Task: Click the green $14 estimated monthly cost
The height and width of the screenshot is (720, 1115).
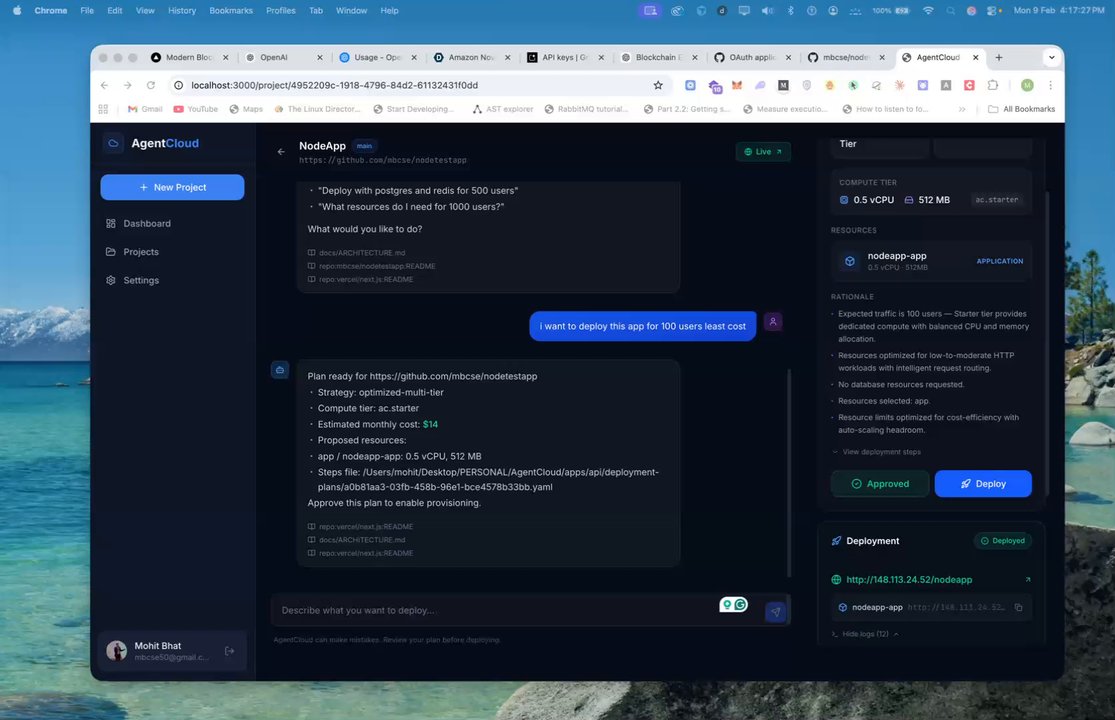Action: pyautogui.click(x=430, y=424)
